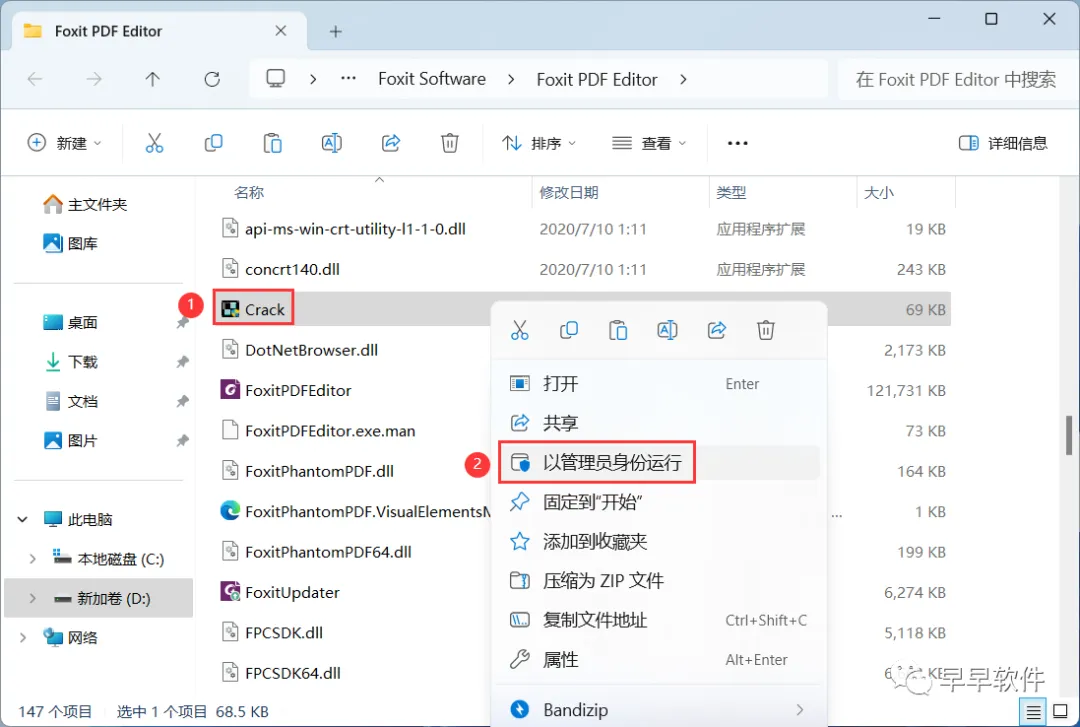Select the FoxitUpdater application file
Viewport: 1080px width, 727px height.
coord(293,592)
